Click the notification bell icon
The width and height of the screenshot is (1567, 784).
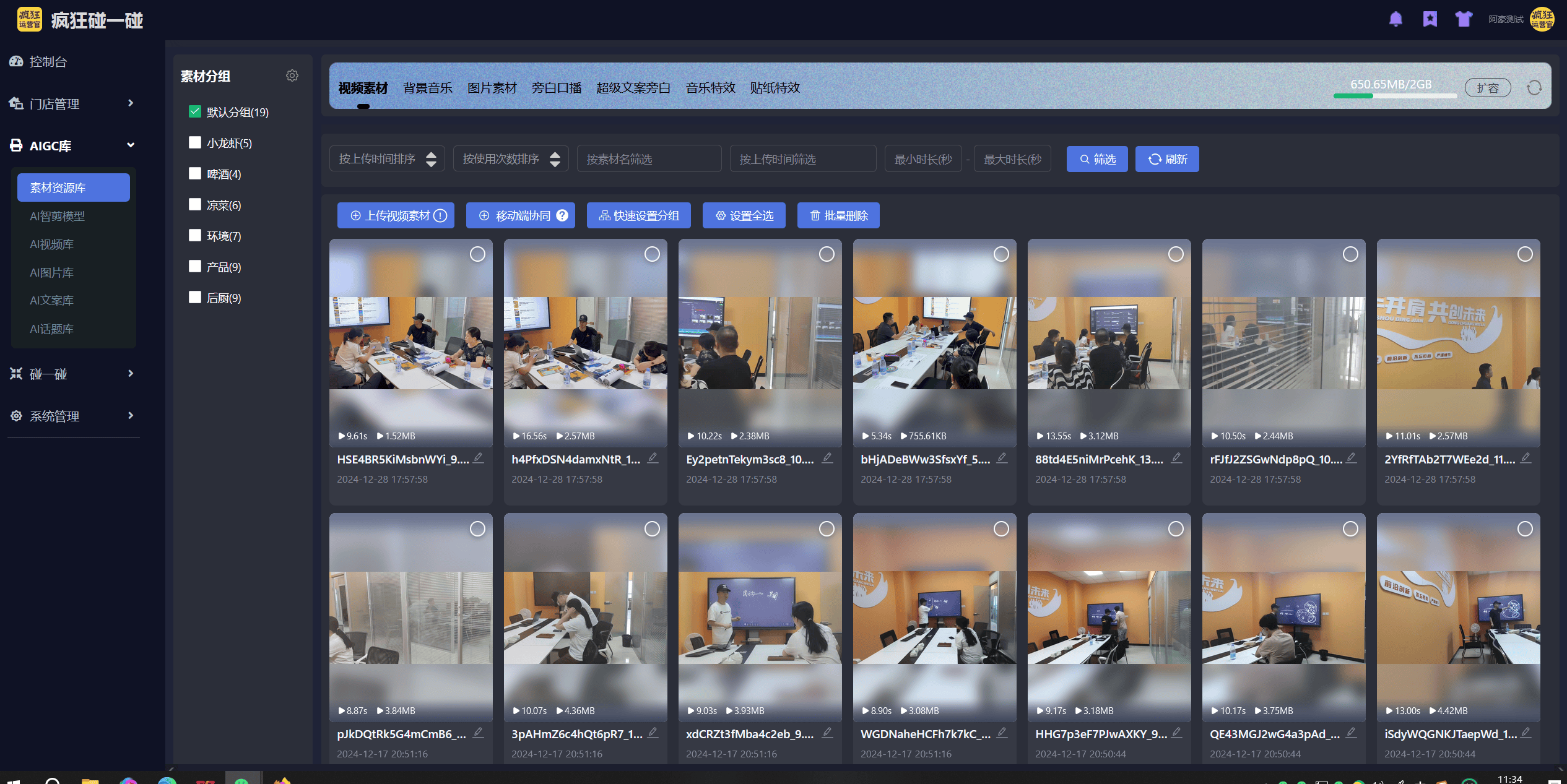(x=1396, y=19)
